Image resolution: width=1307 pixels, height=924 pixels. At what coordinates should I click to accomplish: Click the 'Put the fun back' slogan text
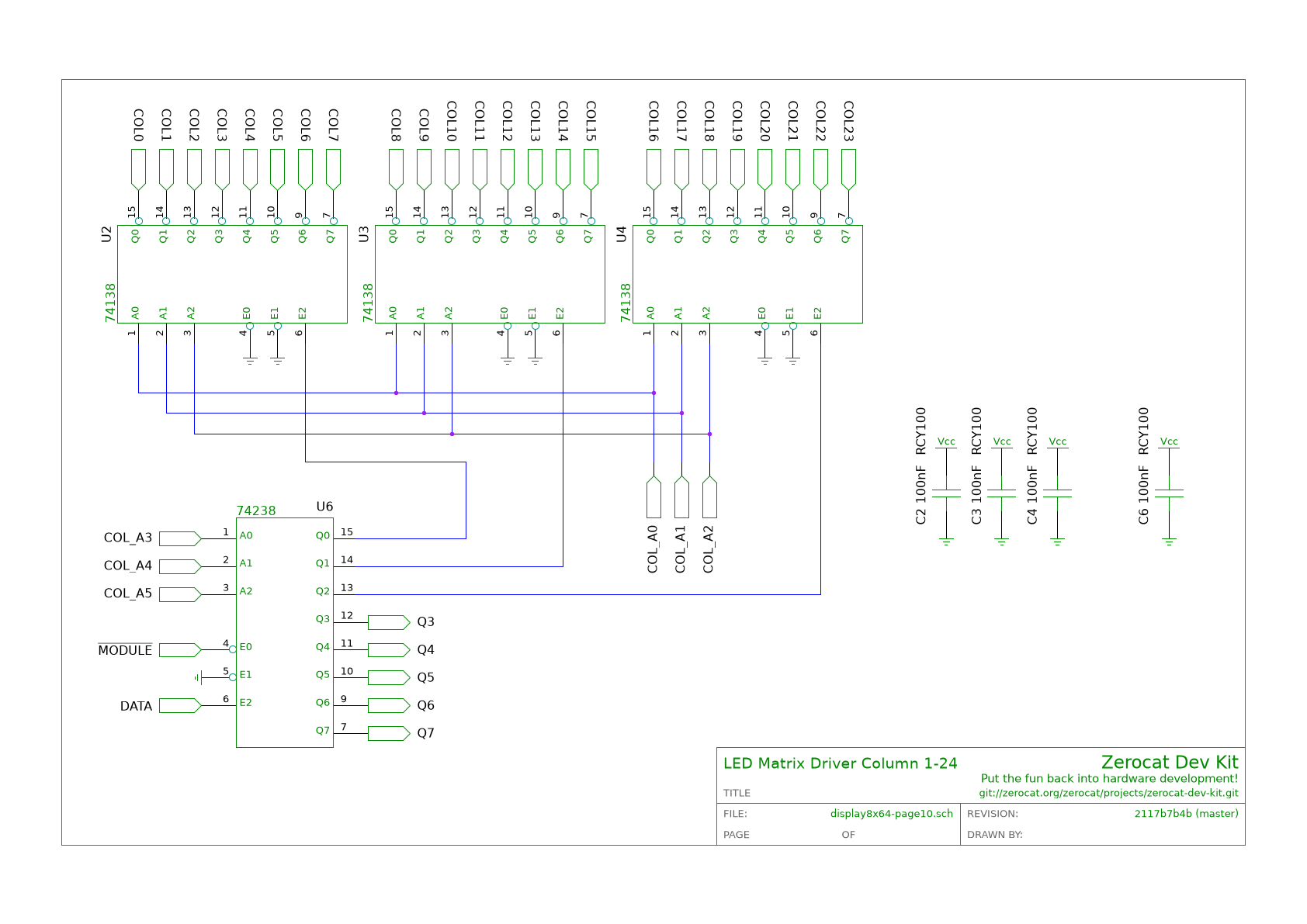1110,779
